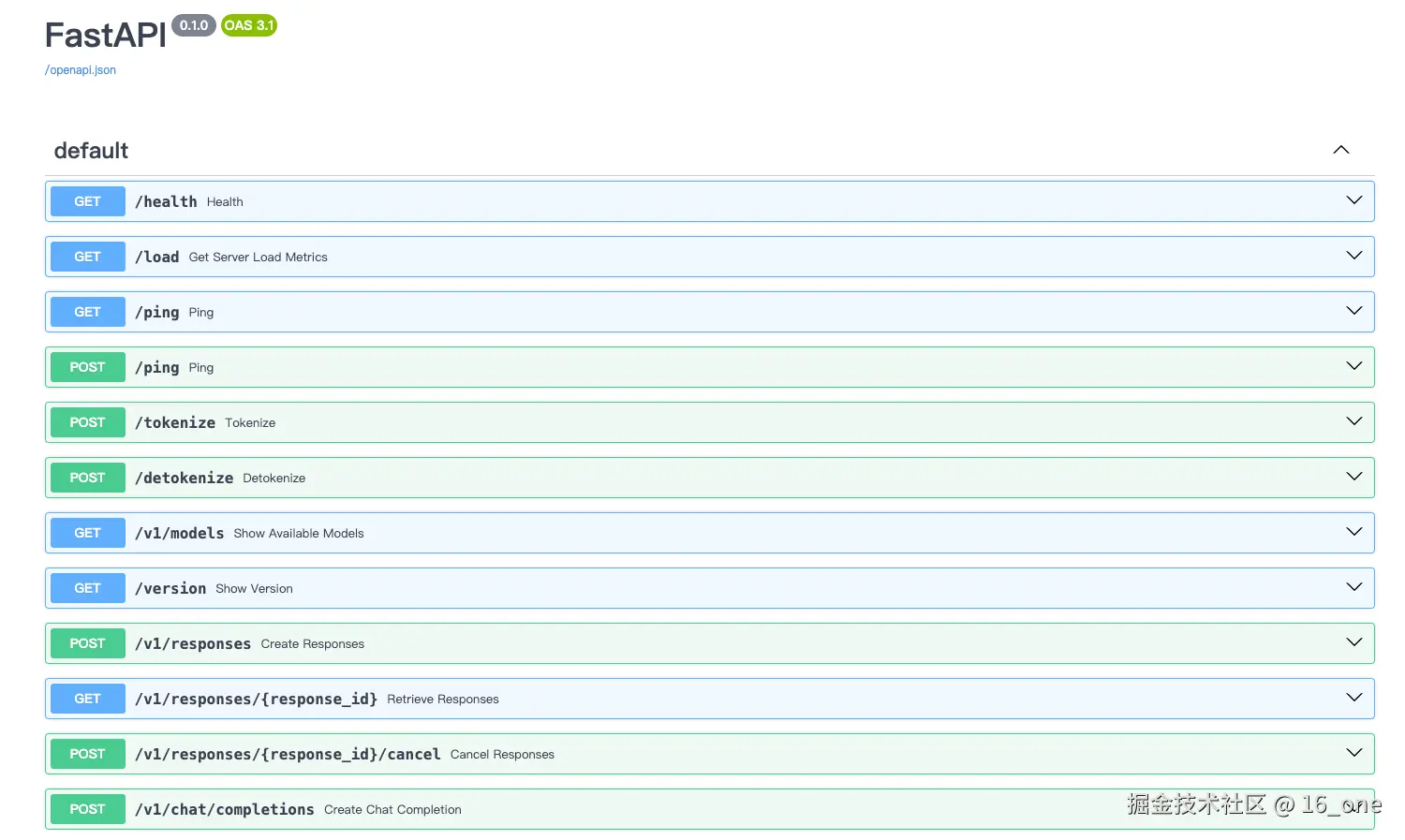Click the POST badge for /detokenize
Screen dimensions: 1405x840
click(x=87, y=478)
